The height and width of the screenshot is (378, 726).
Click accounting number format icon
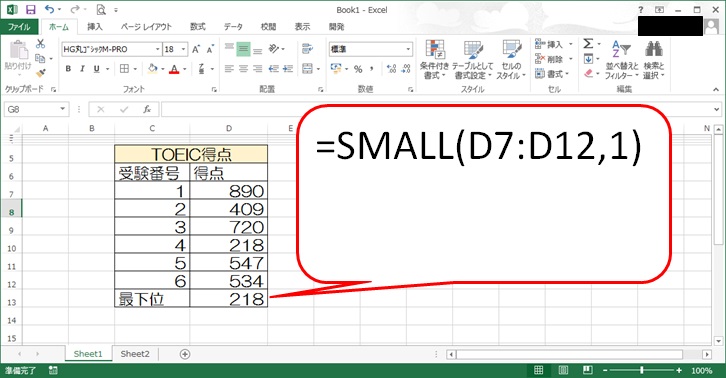click(336, 69)
